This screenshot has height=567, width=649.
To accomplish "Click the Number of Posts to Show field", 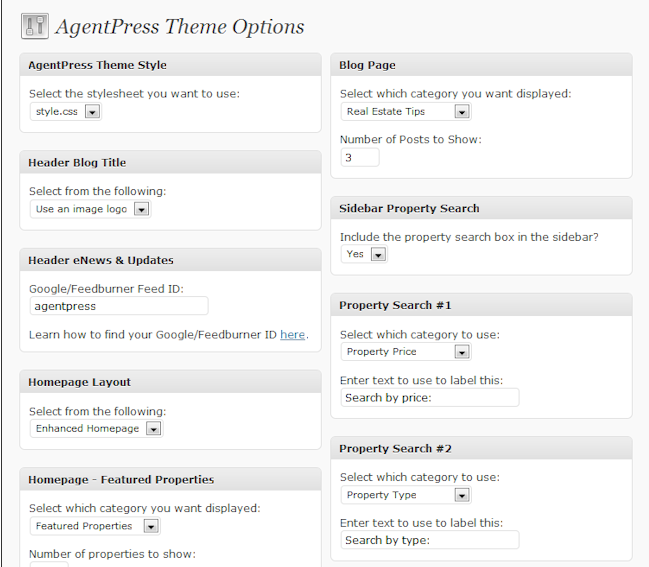I will [360, 158].
